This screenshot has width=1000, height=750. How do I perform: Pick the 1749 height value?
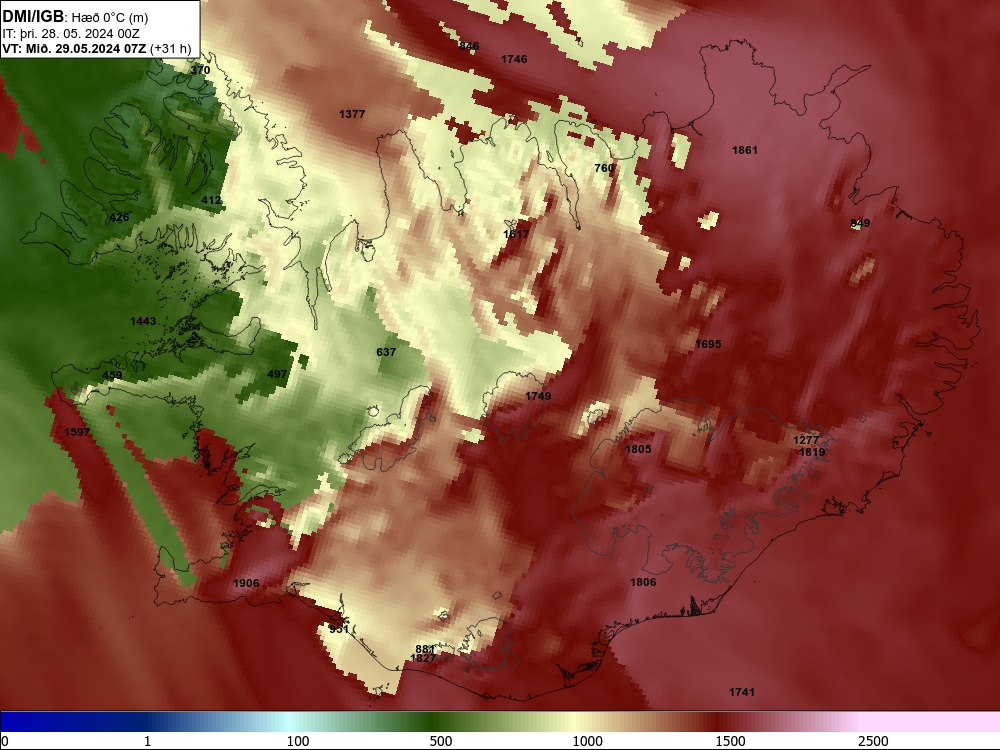coord(538,396)
